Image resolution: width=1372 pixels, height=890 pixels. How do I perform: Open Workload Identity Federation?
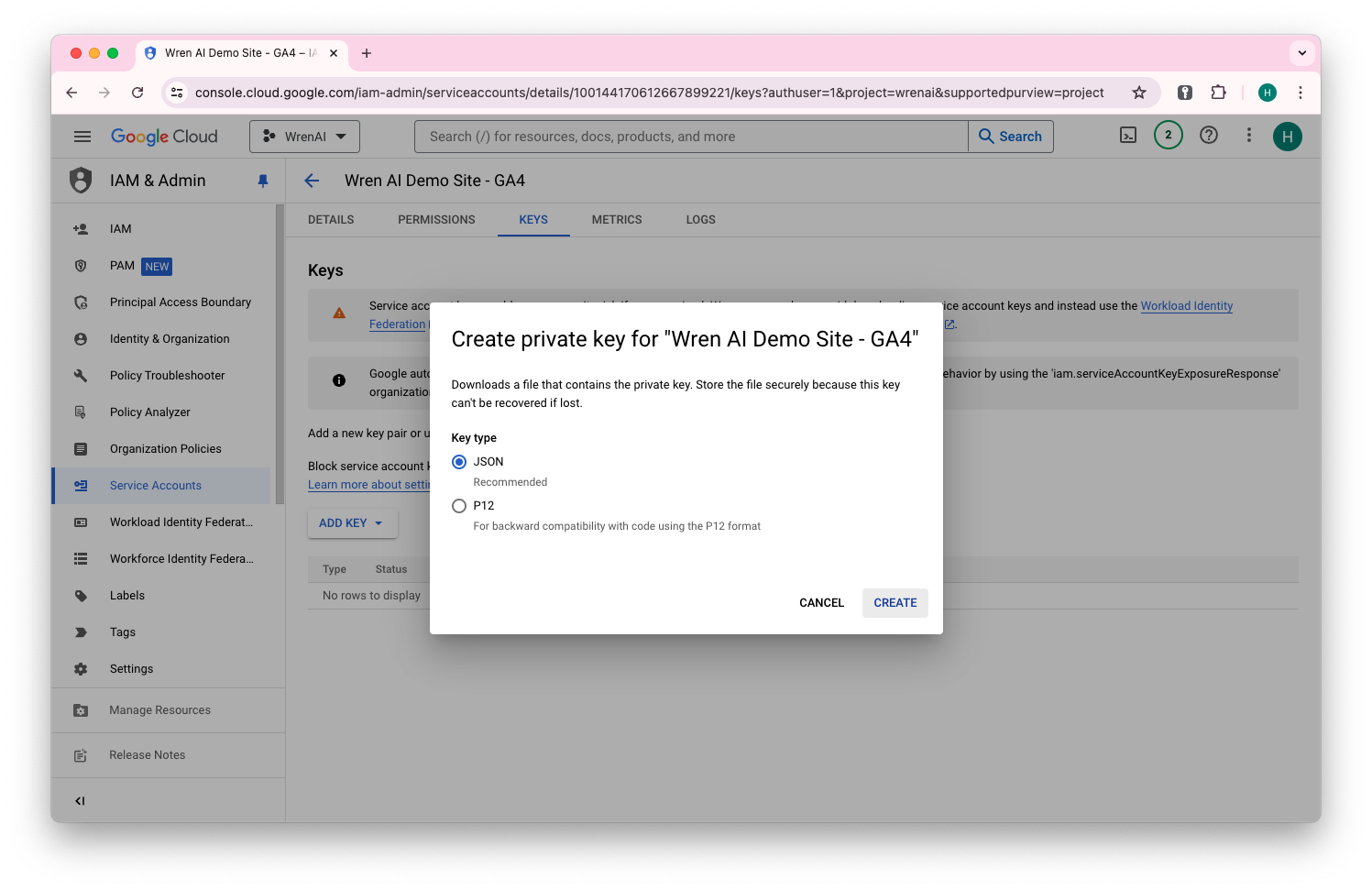(x=163, y=522)
